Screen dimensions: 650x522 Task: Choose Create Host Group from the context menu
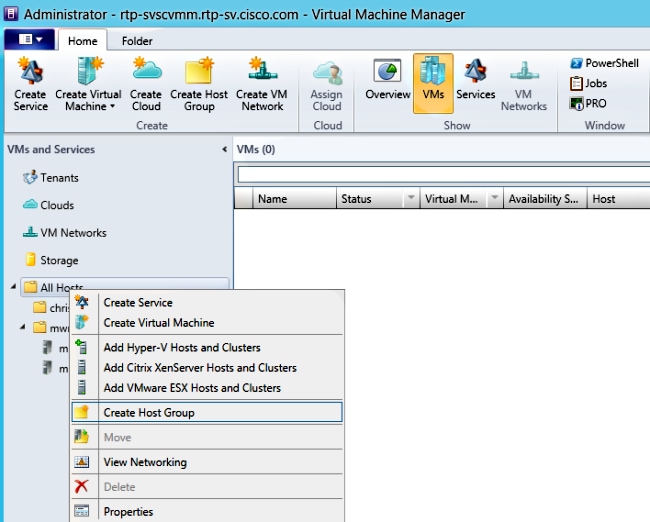coord(207,413)
